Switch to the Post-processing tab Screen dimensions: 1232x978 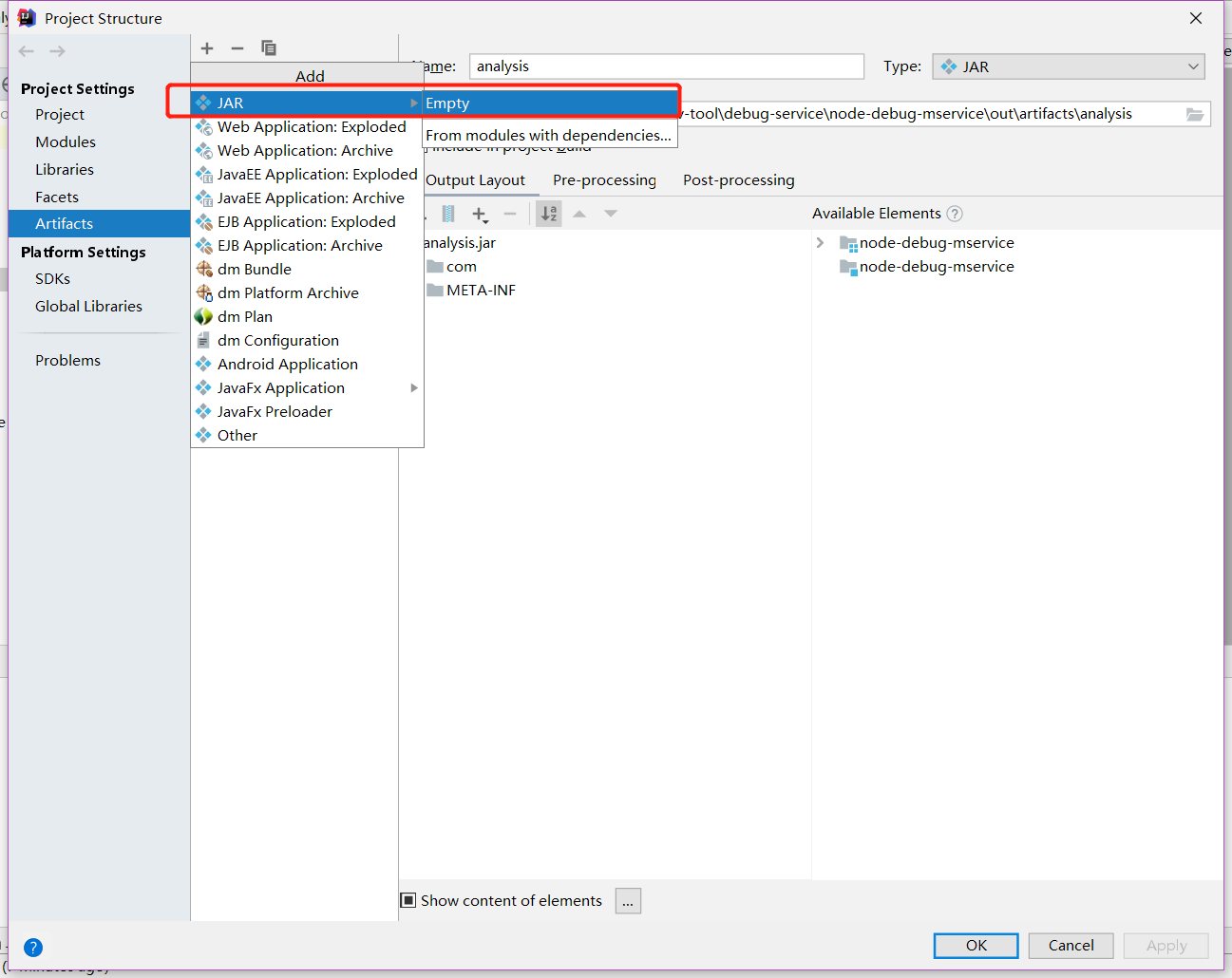(x=738, y=180)
